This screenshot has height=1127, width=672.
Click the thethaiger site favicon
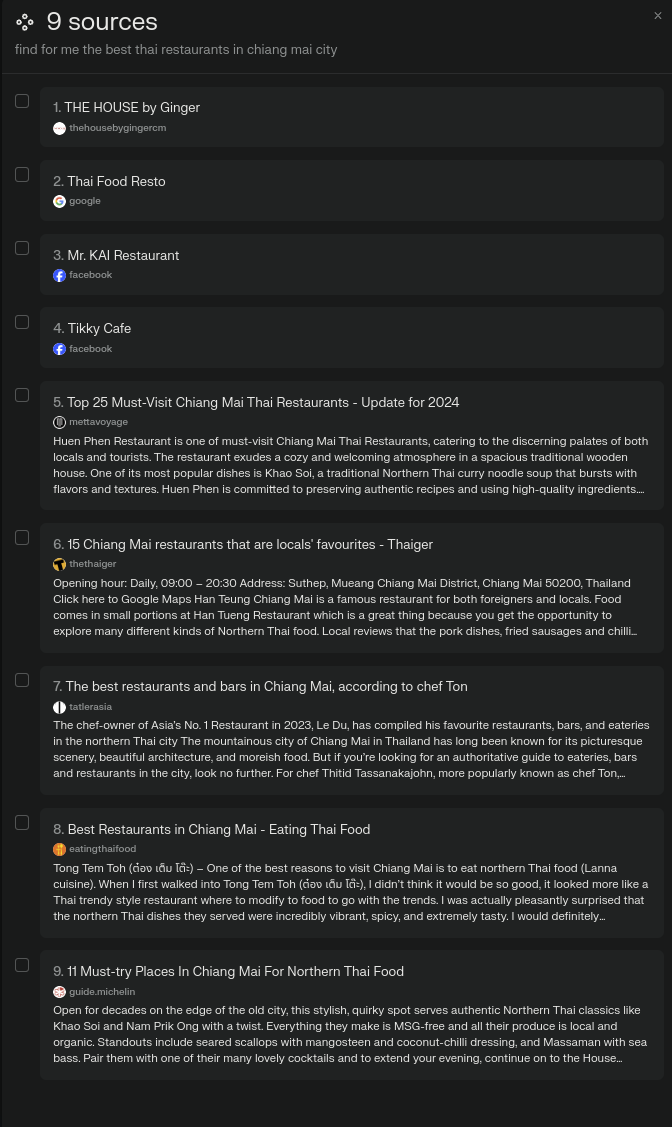tap(60, 564)
